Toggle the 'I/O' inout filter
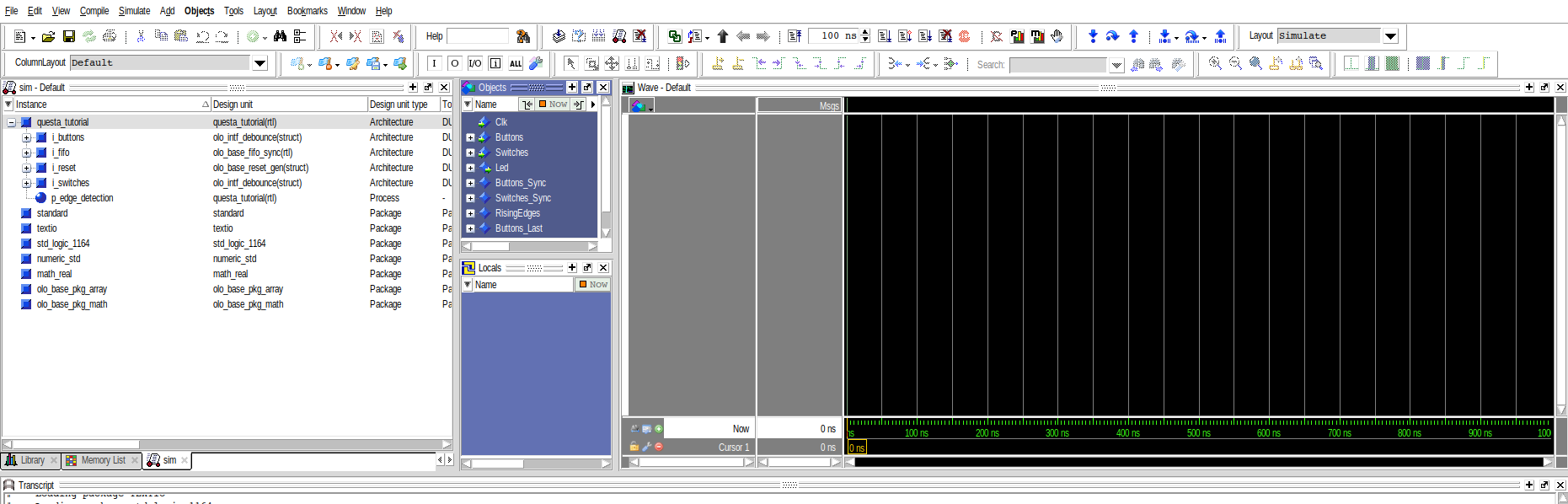This screenshot has height=504, width=1568. pos(475,63)
